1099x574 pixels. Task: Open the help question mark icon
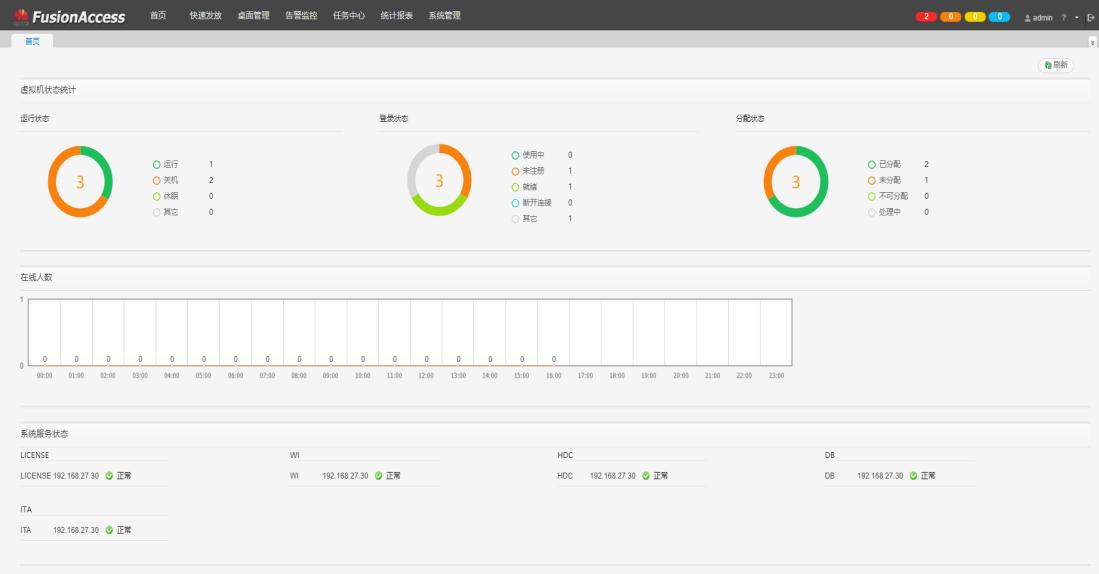click(x=1065, y=17)
